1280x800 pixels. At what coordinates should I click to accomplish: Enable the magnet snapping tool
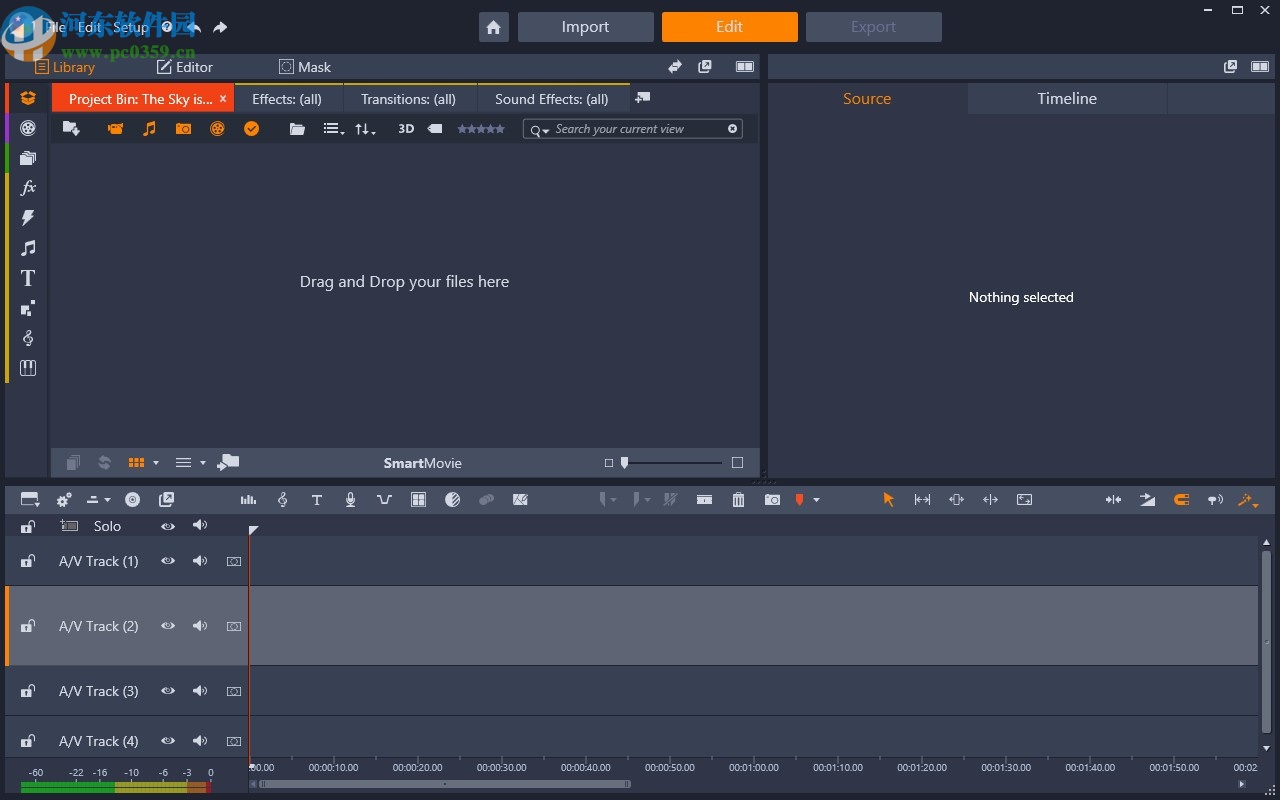pos(1181,500)
